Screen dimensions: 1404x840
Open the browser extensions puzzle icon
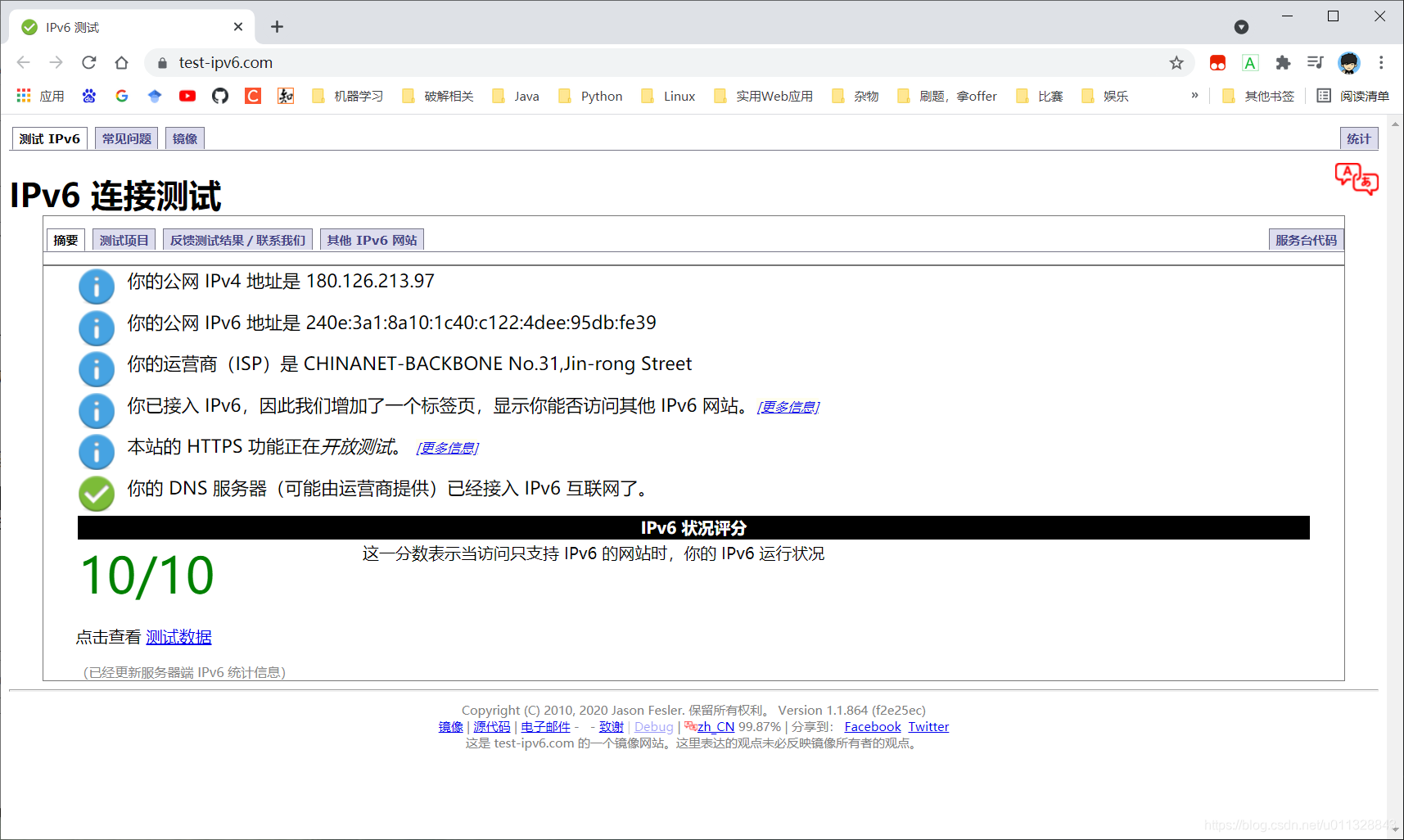click(x=1283, y=62)
